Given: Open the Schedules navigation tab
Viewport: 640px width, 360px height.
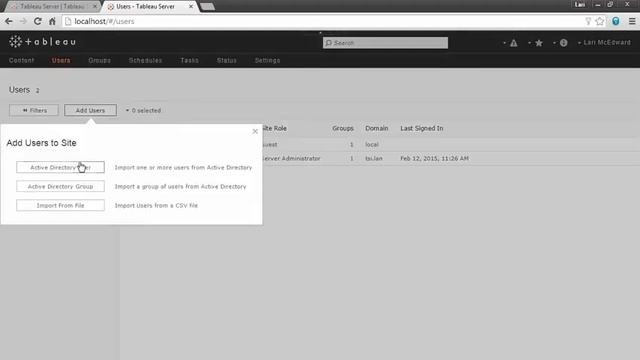Looking at the screenshot, I should [145, 60].
